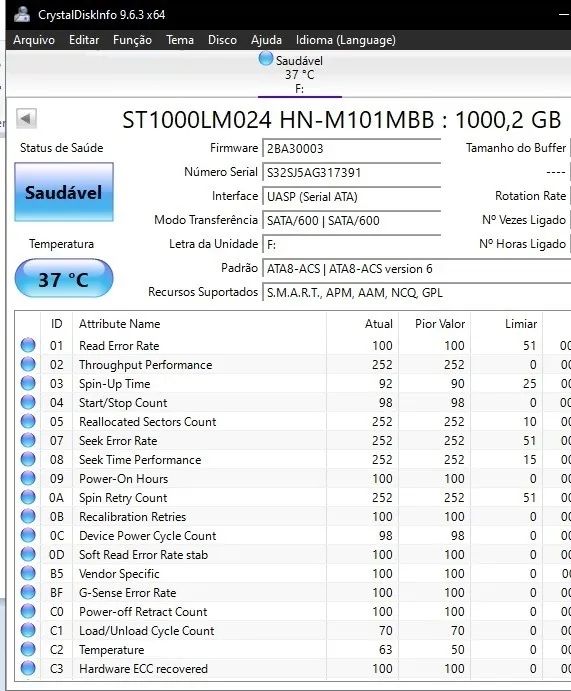Image resolution: width=571 pixels, height=691 pixels.
Task: Click the Saudável health status button
Action: 64,192
